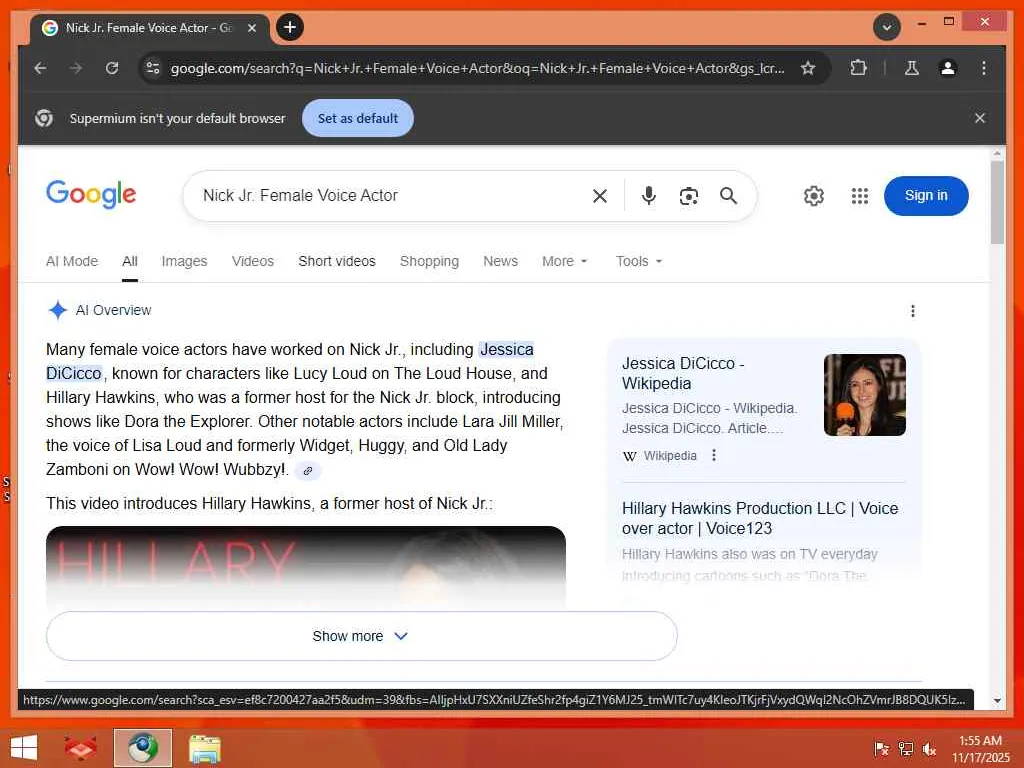Viewport: 1024px width, 768px height.
Task: Select the All results tab
Action: tap(130, 261)
